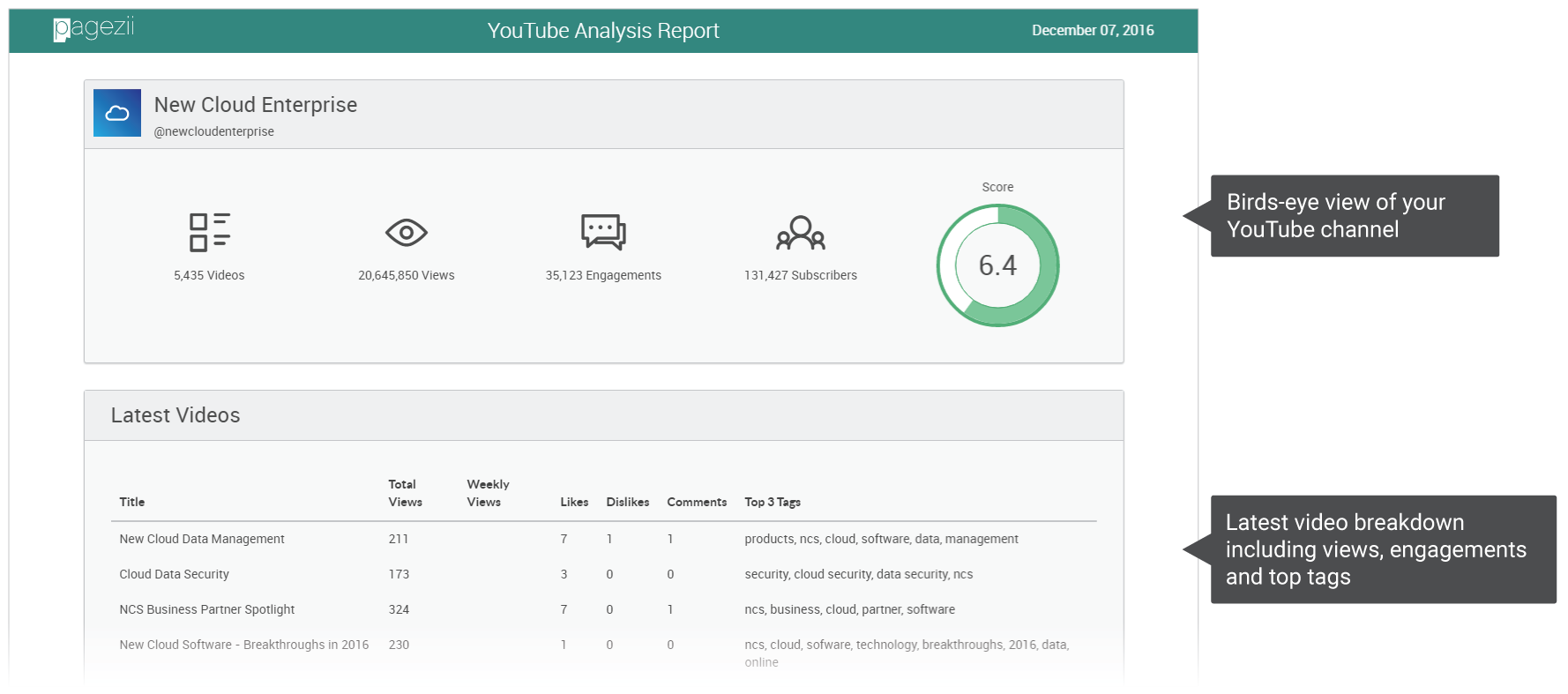This screenshot has height=694, width=1568.
Task: Click the pagezii logo
Action: (94, 28)
